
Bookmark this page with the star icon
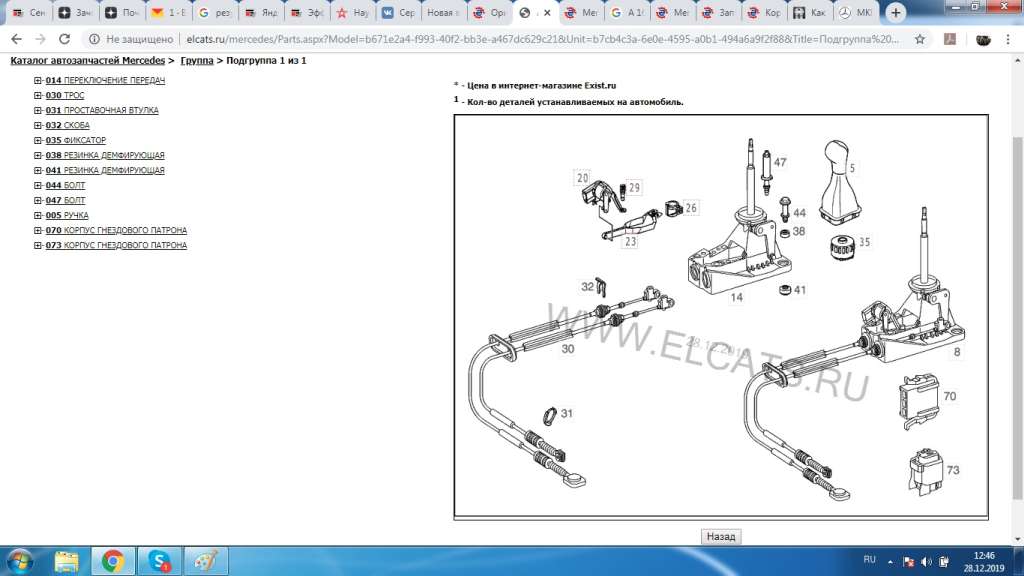point(919,40)
